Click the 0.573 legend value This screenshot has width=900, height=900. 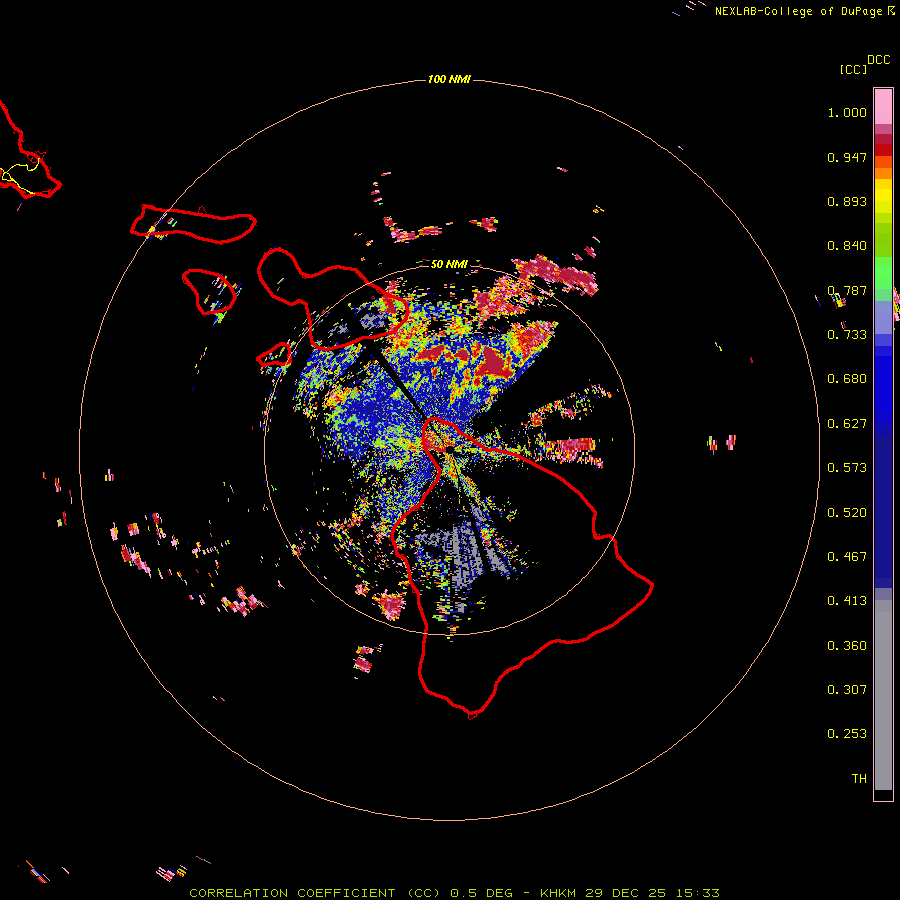847,468
